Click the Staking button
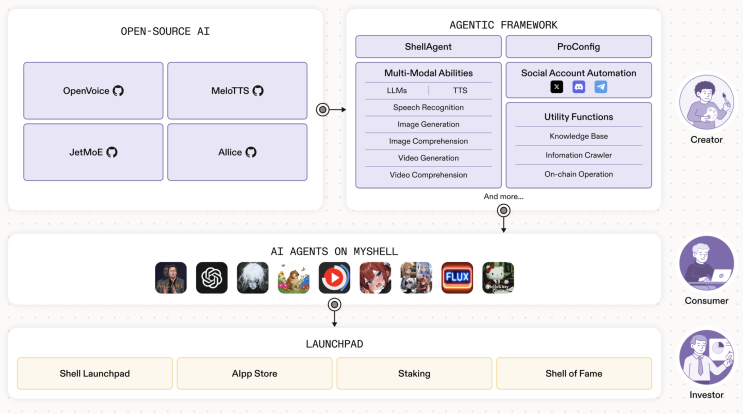 coord(414,373)
